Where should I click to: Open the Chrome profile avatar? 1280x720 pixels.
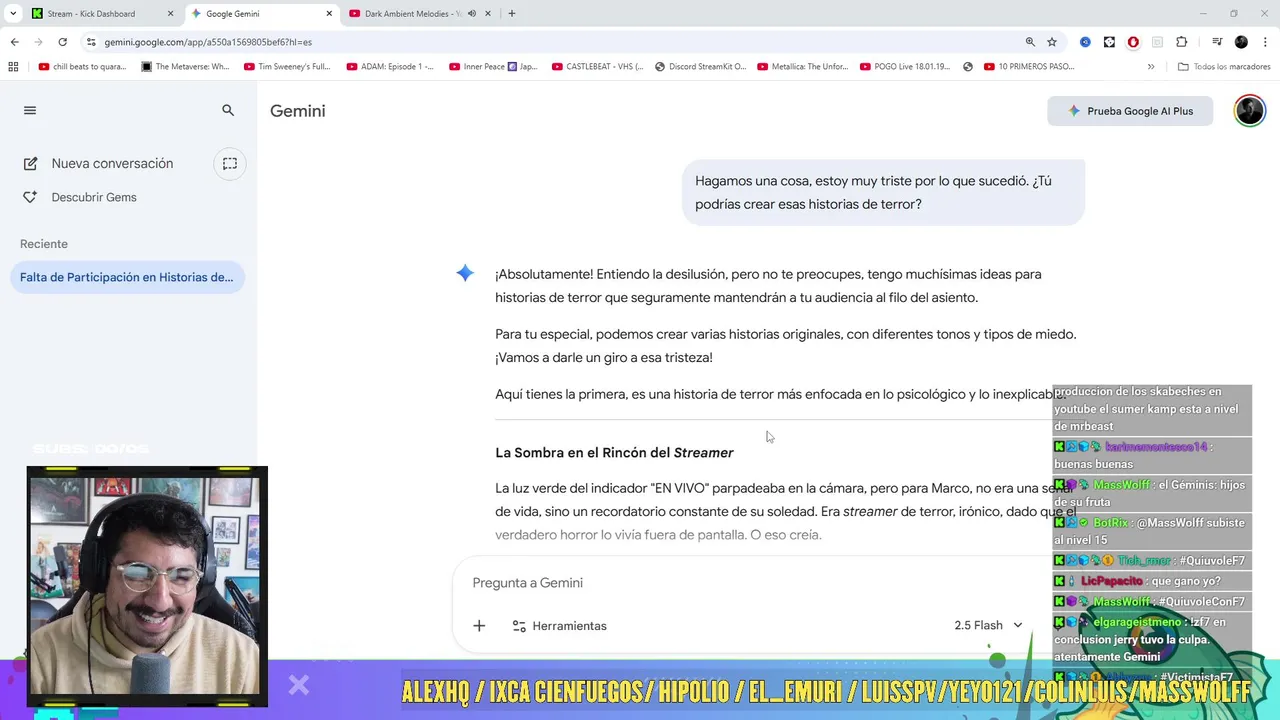pyautogui.click(x=1241, y=42)
